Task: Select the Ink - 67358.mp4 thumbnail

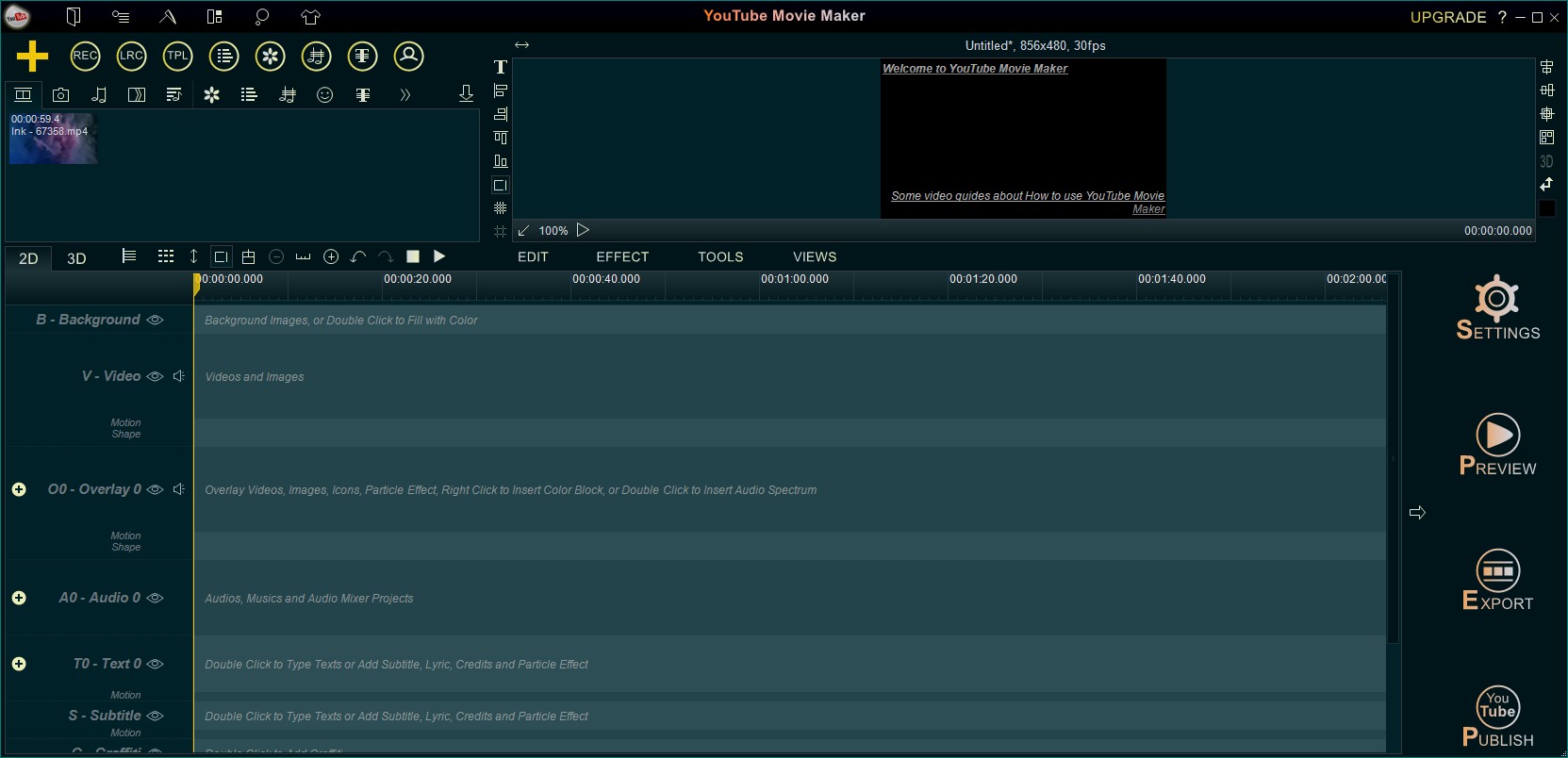Action: 53,139
